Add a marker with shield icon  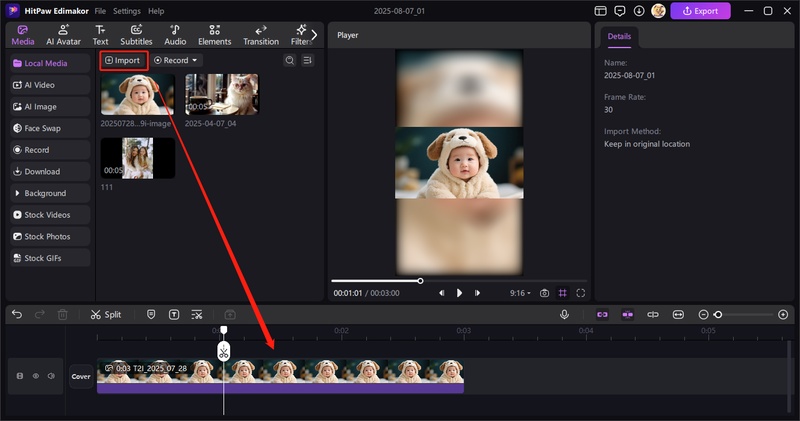(x=151, y=314)
